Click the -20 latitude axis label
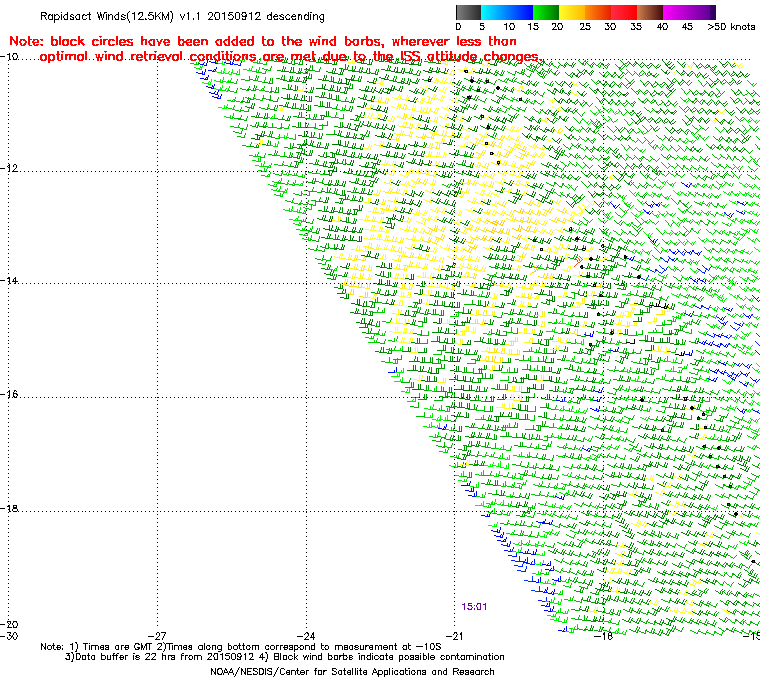This screenshot has height=688, width=760. tap(9, 624)
